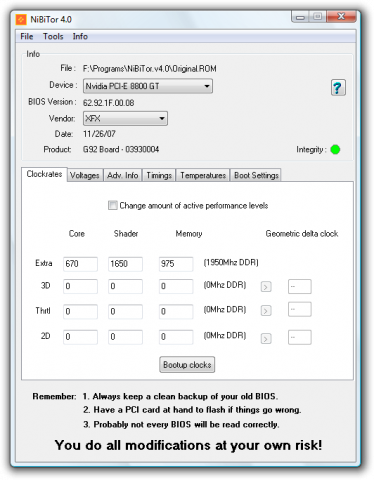Image resolution: width=374 pixels, height=480 pixels.
Task: Click the arrow button in the 3D row
Action: (266, 286)
